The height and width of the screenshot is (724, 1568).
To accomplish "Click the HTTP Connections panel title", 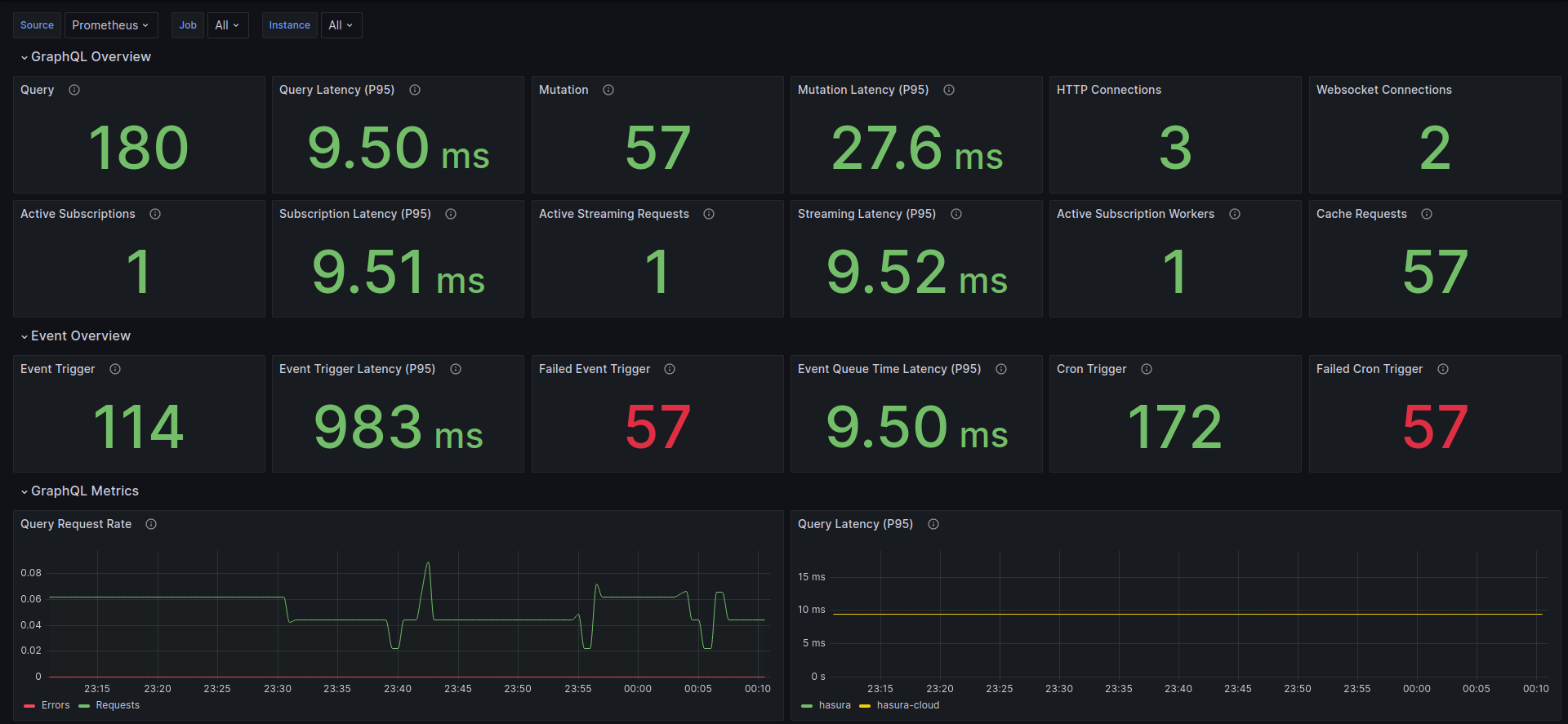I will tap(1108, 90).
